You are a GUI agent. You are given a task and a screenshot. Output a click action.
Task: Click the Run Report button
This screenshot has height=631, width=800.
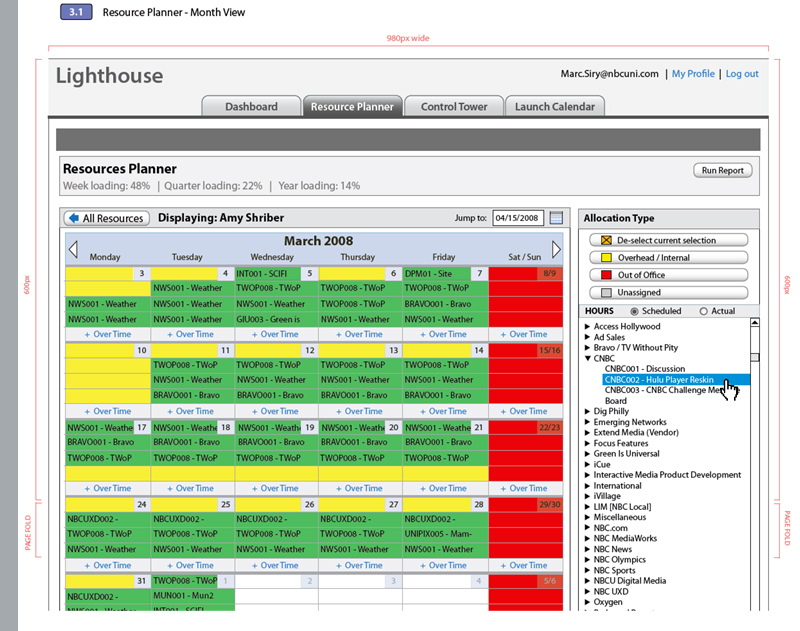722,170
